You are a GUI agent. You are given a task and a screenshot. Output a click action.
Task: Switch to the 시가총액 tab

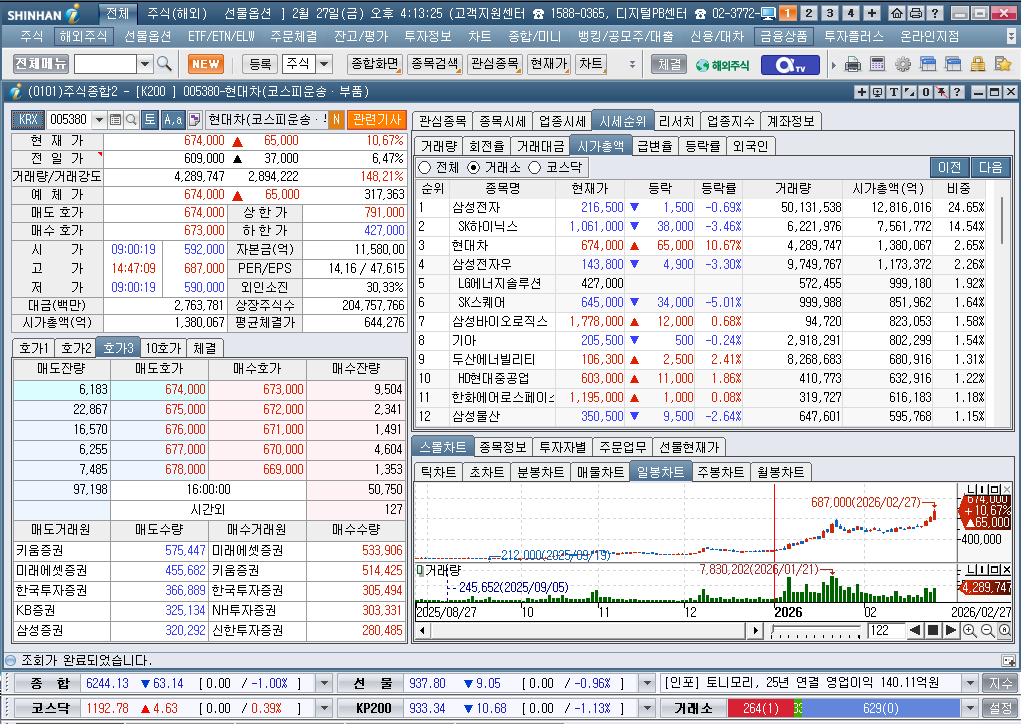point(600,146)
